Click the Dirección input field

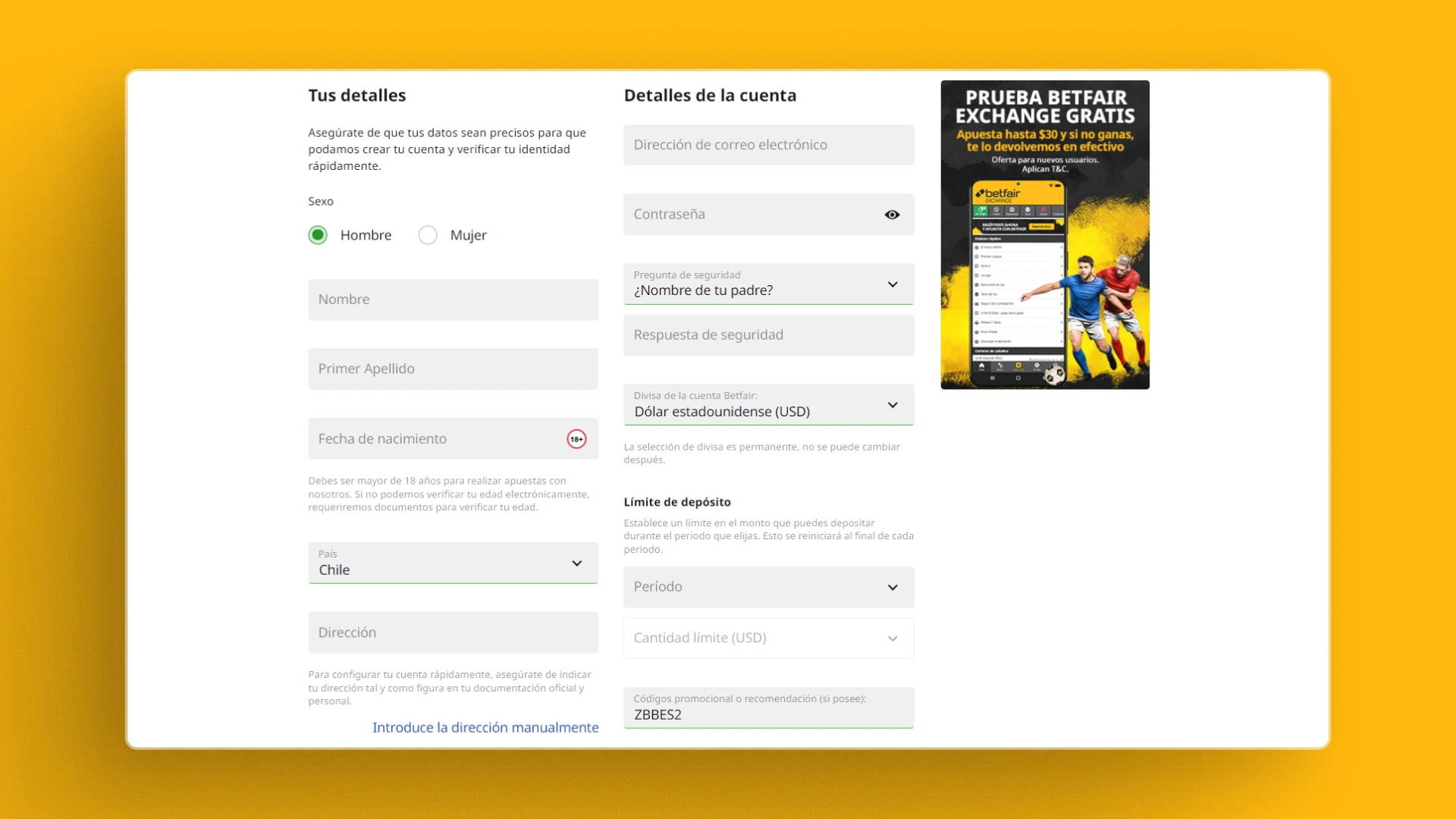[453, 632]
